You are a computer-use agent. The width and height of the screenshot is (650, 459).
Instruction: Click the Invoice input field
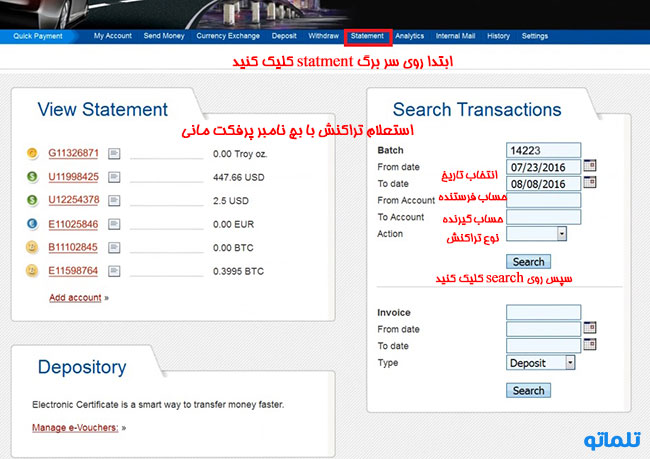(x=543, y=312)
